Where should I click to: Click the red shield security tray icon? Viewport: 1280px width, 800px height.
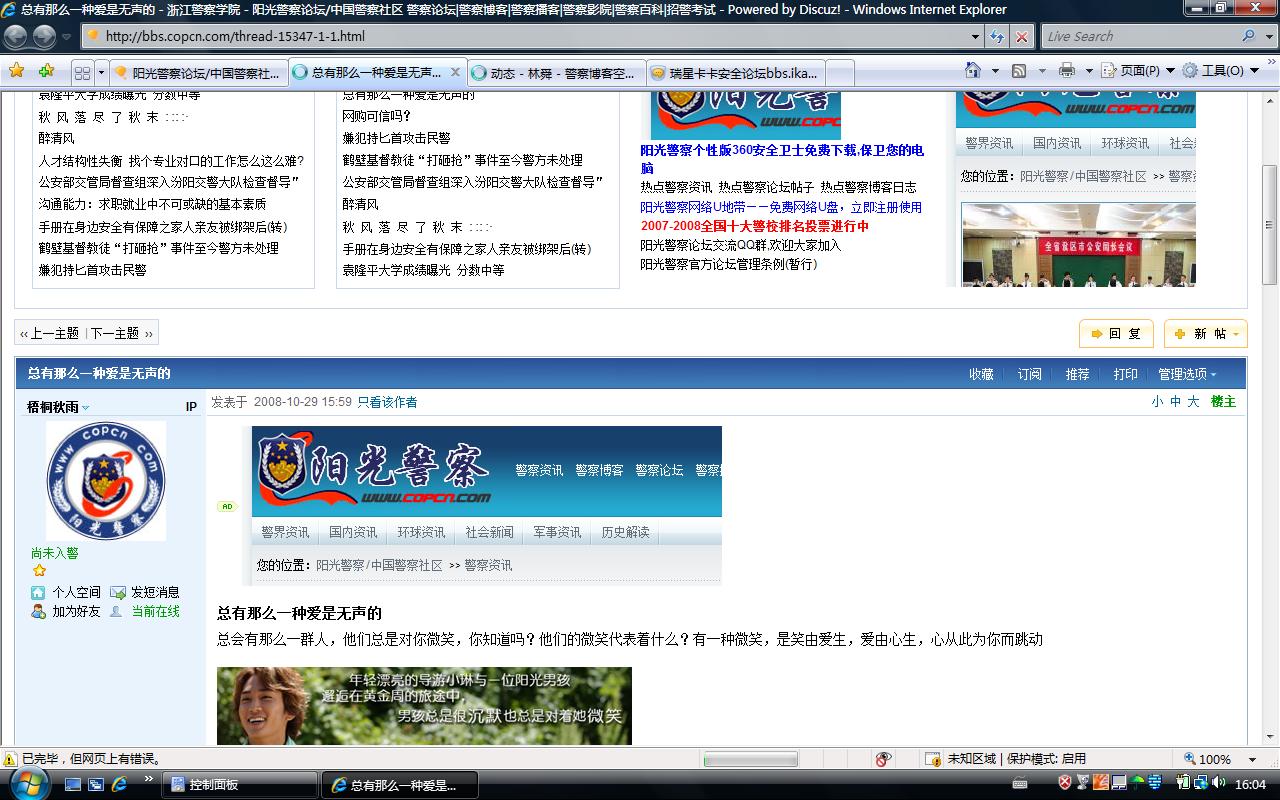pyautogui.click(x=1066, y=783)
